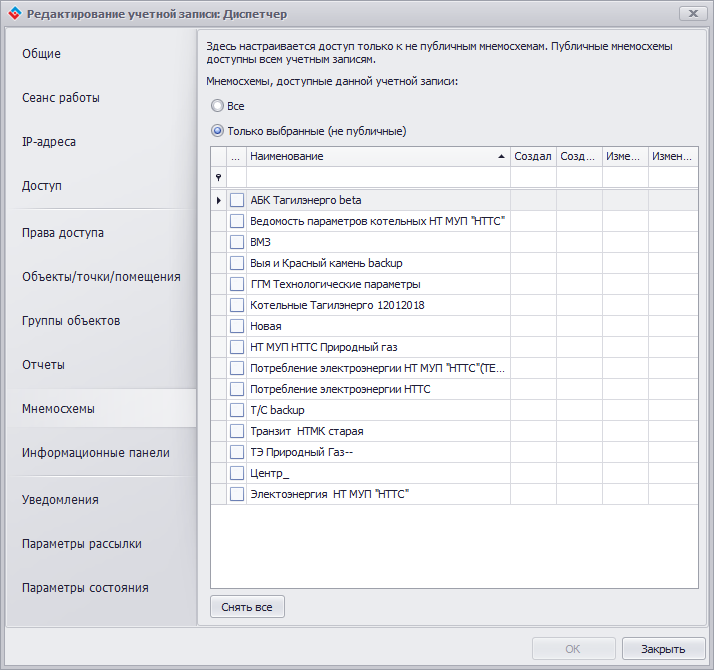The height and width of the screenshot is (670, 714).
Task: Click the filter row key icon
Action: [x=219, y=177]
